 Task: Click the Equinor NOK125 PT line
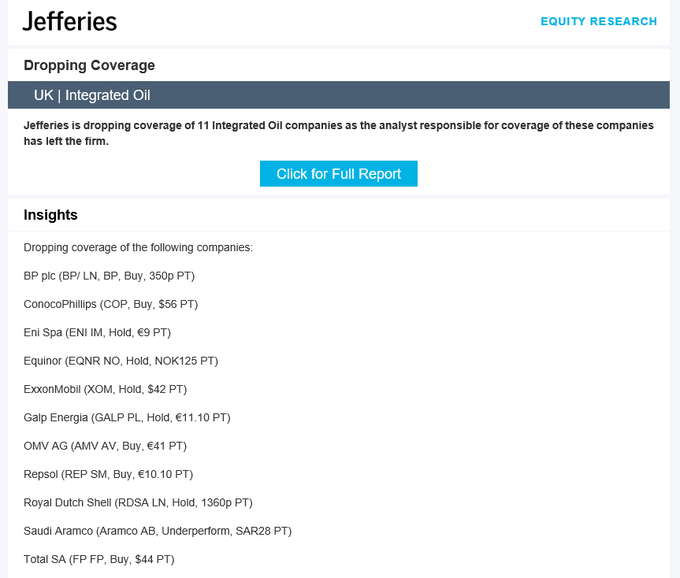(121, 361)
